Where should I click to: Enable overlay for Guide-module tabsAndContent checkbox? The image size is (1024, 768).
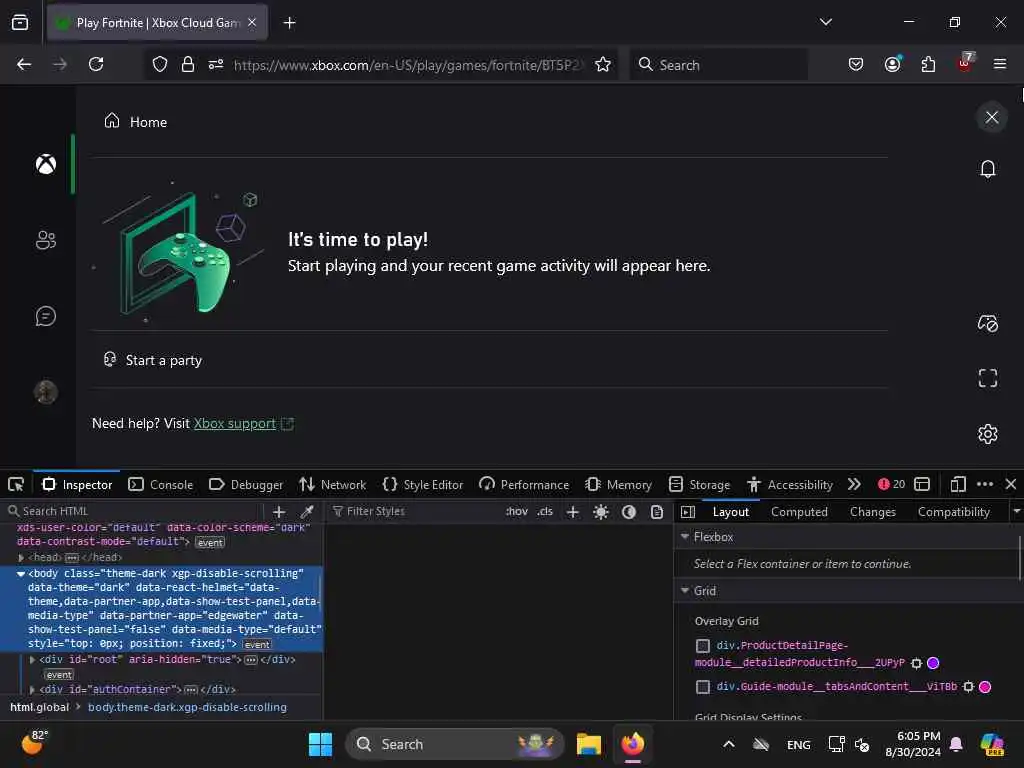point(703,686)
